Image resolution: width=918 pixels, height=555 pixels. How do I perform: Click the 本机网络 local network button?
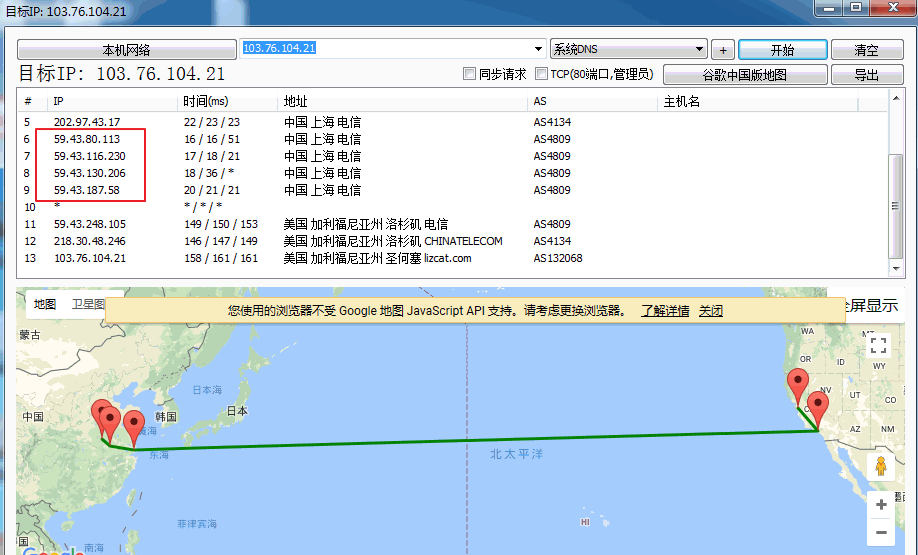(x=126, y=50)
